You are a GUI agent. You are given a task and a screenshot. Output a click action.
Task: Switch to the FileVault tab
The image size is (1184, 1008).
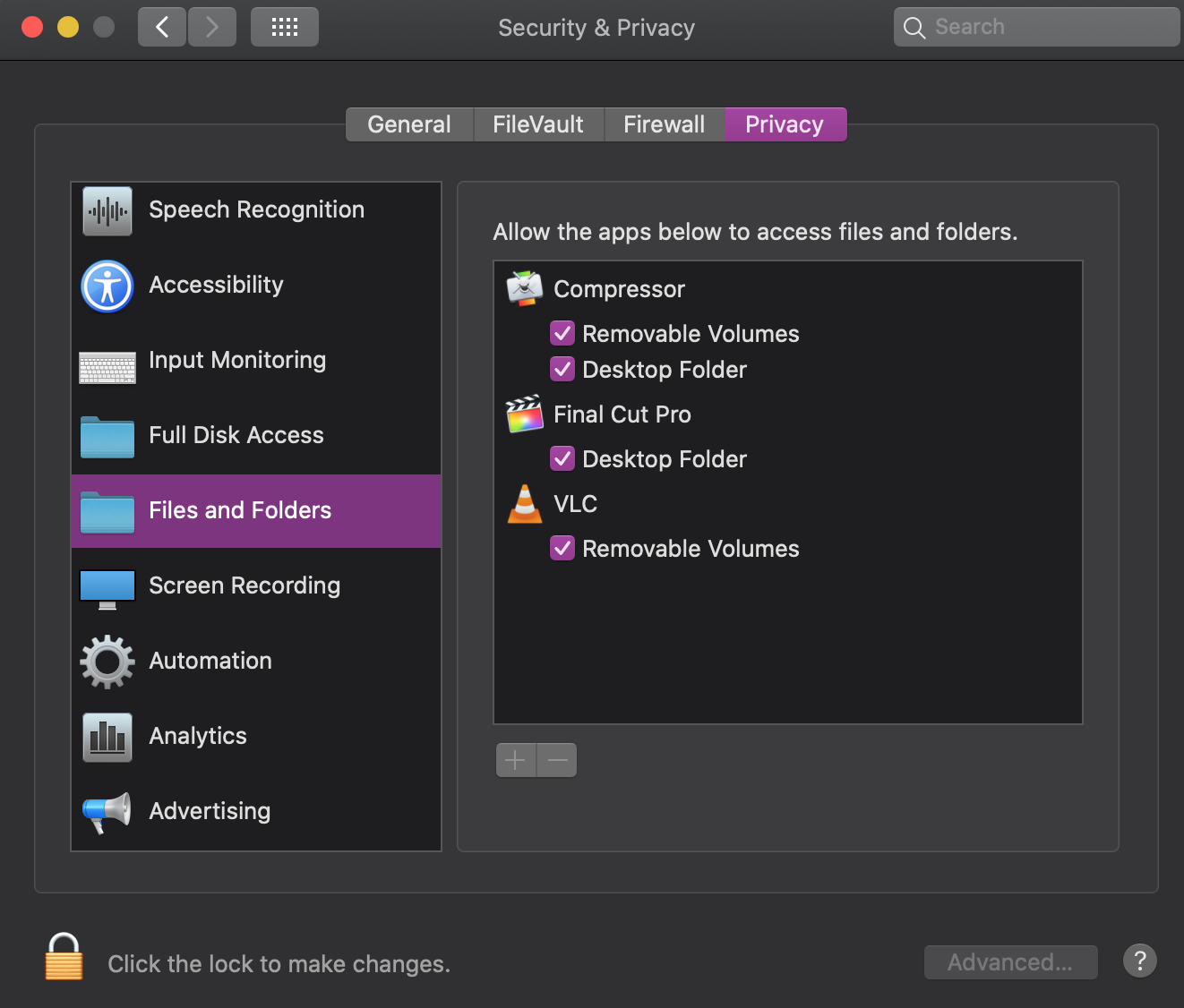[538, 124]
